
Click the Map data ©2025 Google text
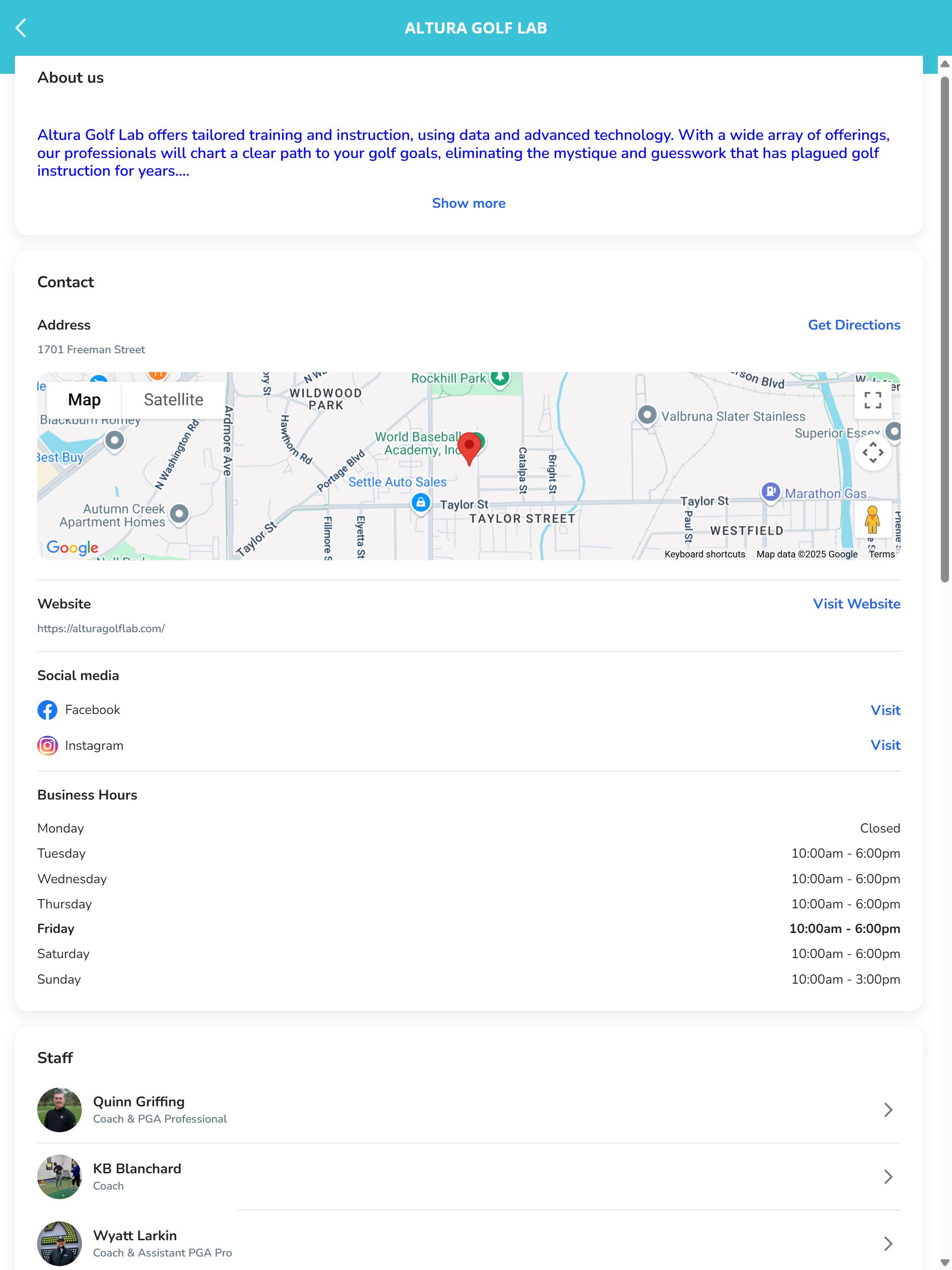click(x=807, y=554)
